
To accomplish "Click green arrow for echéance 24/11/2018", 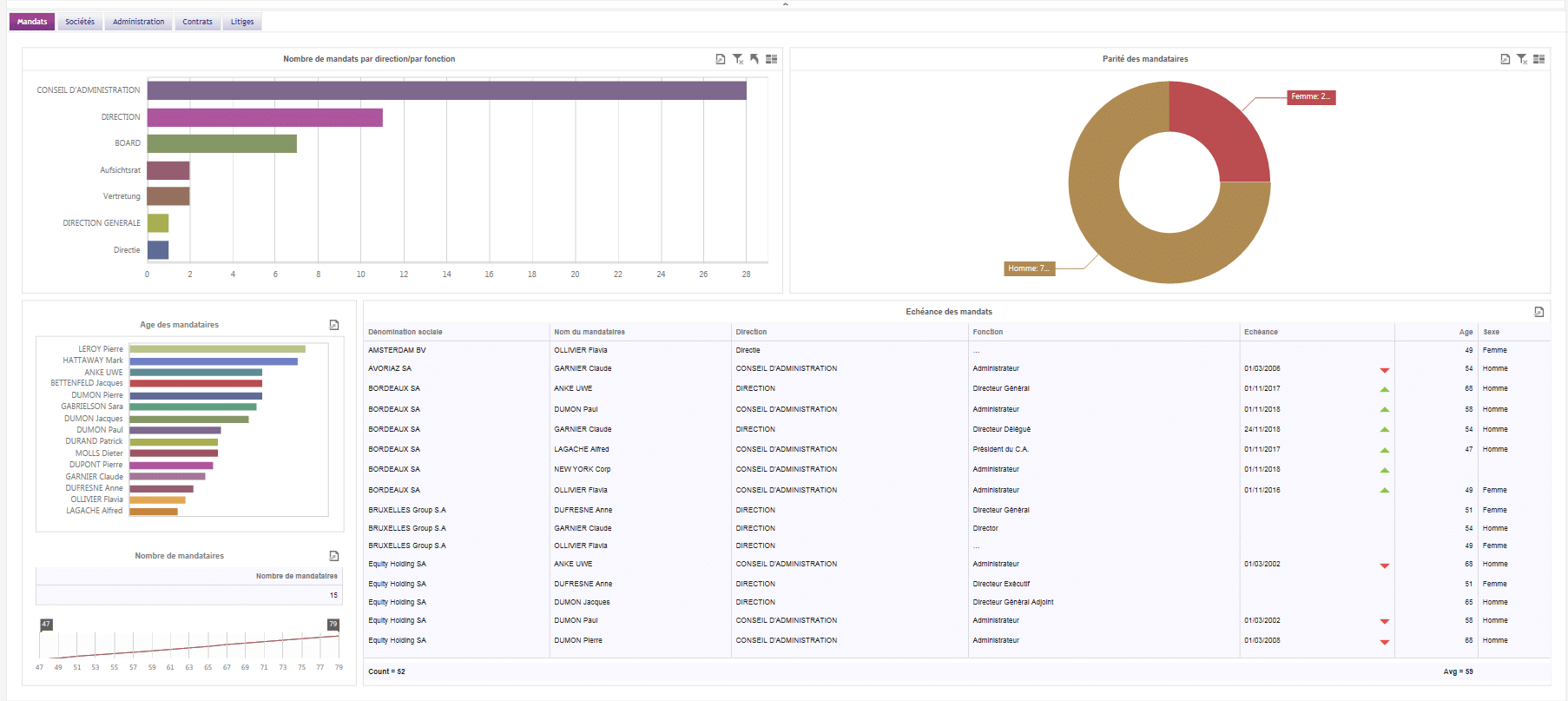I will (1385, 429).
